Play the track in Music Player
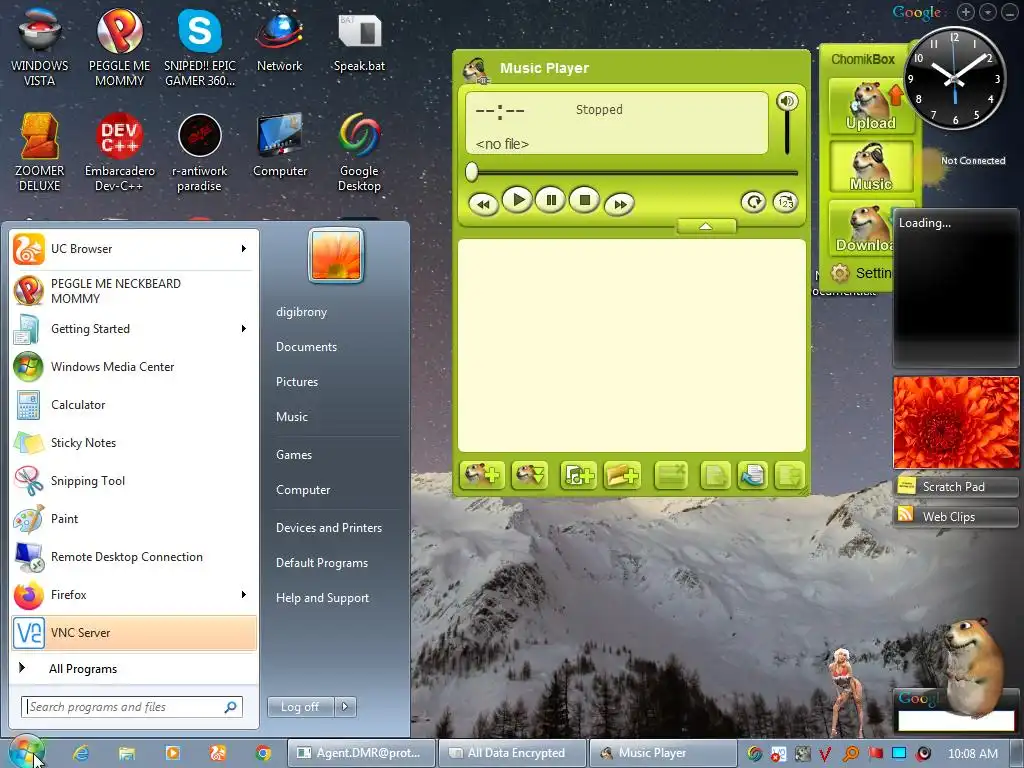Viewport: 1024px width, 768px height. tap(517, 200)
